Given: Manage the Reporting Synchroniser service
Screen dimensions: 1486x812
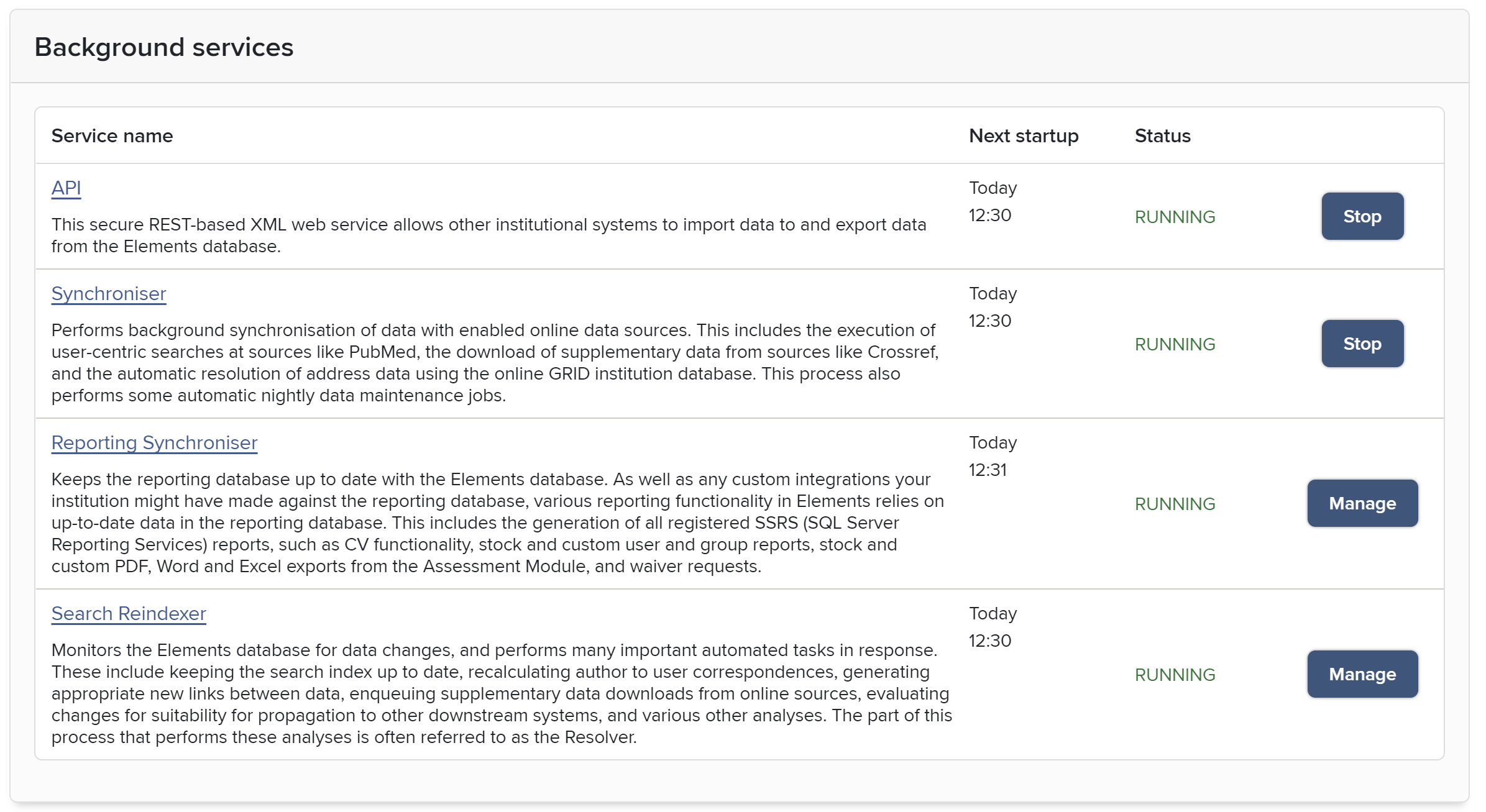Looking at the screenshot, I should 1362,503.
